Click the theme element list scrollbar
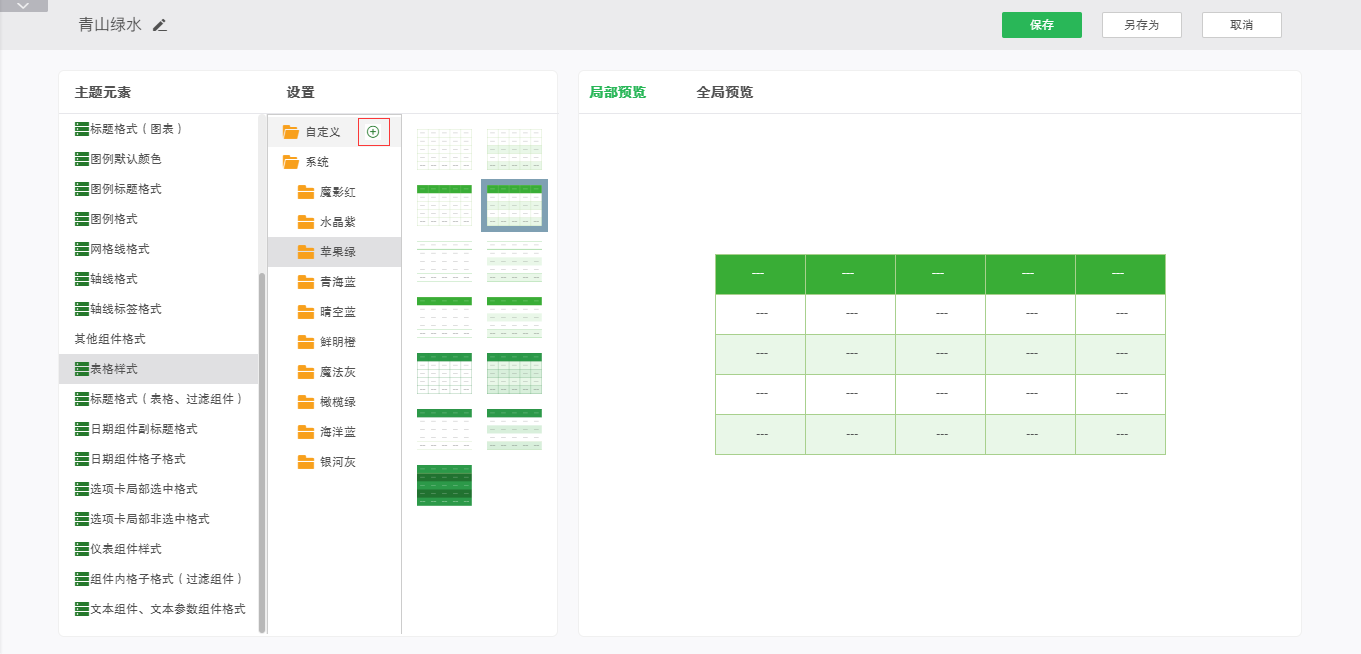 tap(262, 450)
